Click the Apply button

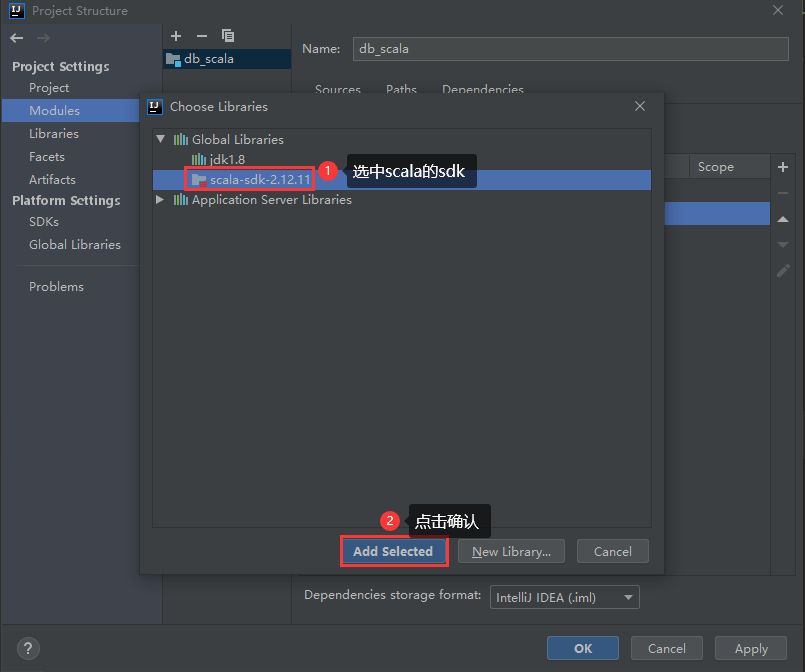point(751,648)
